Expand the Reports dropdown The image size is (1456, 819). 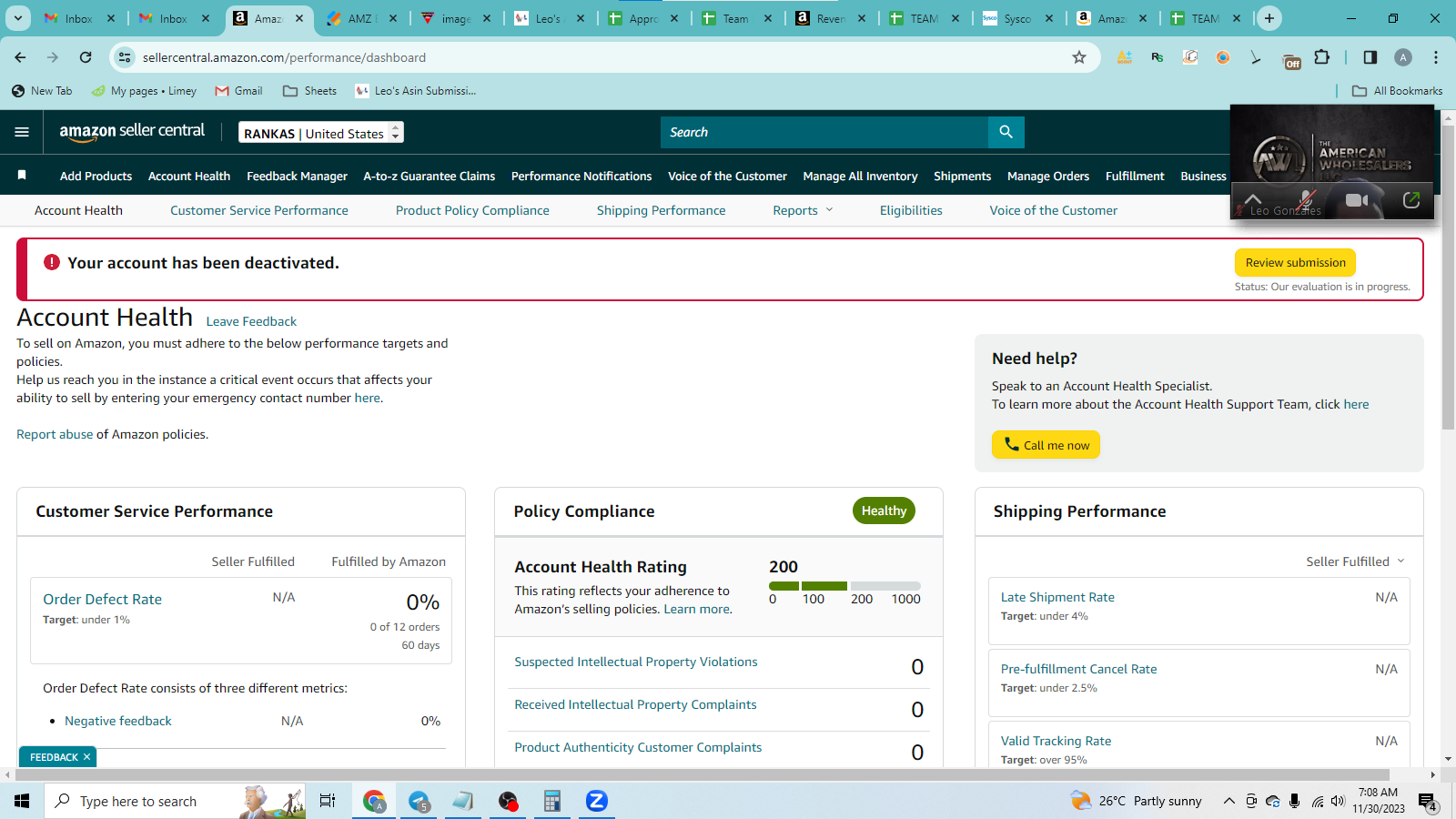pyautogui.click(x=803, y=210)
